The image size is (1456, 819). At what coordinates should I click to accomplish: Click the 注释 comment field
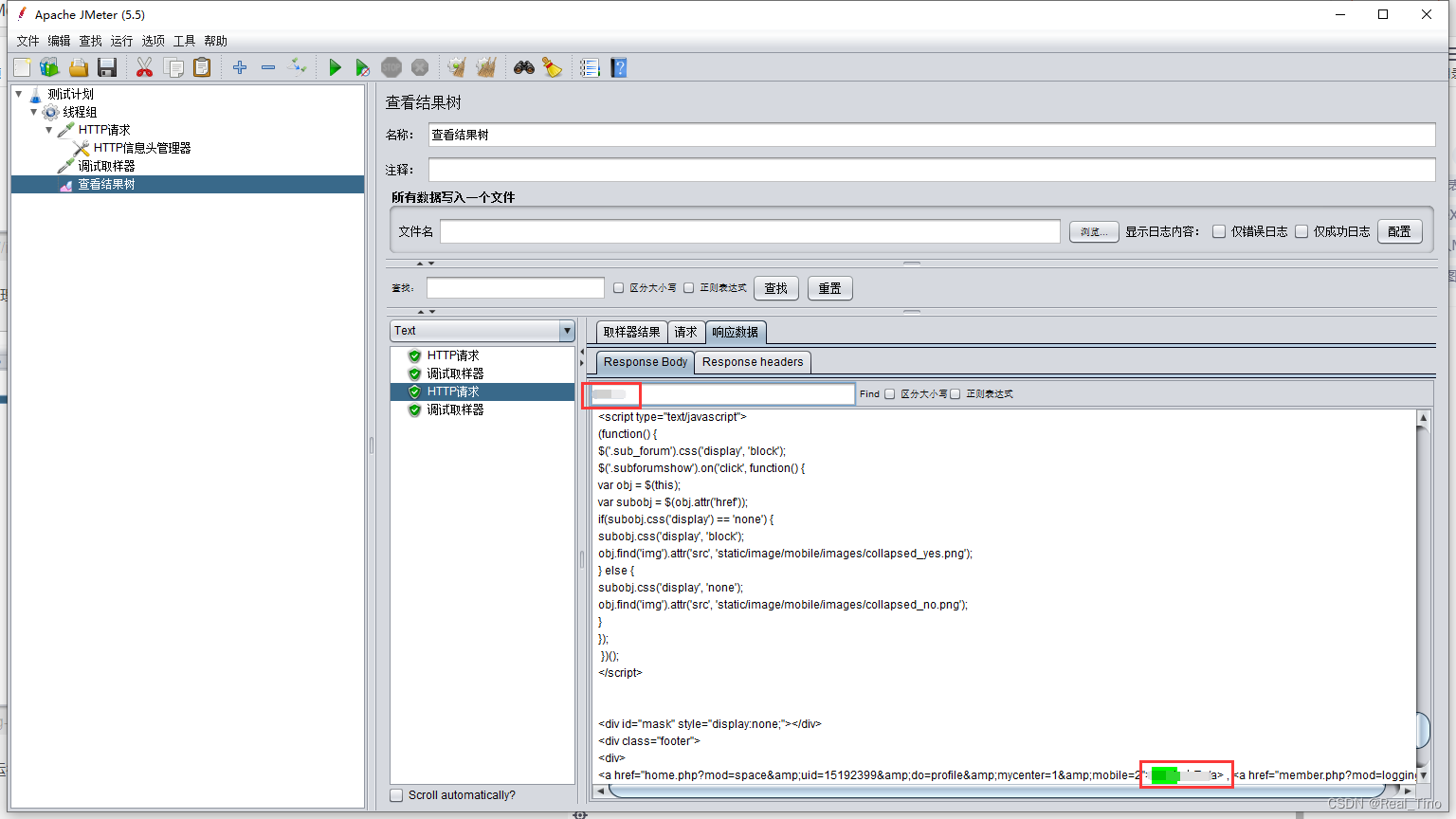click(932, 170)
